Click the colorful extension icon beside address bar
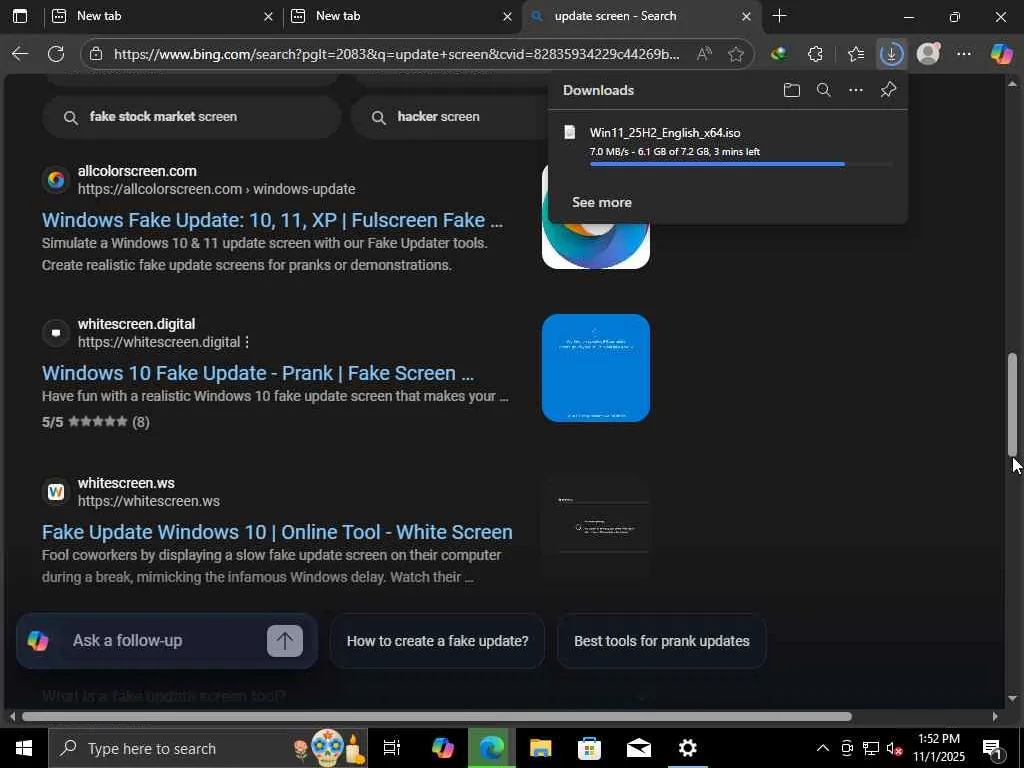 tap(778, 54)
